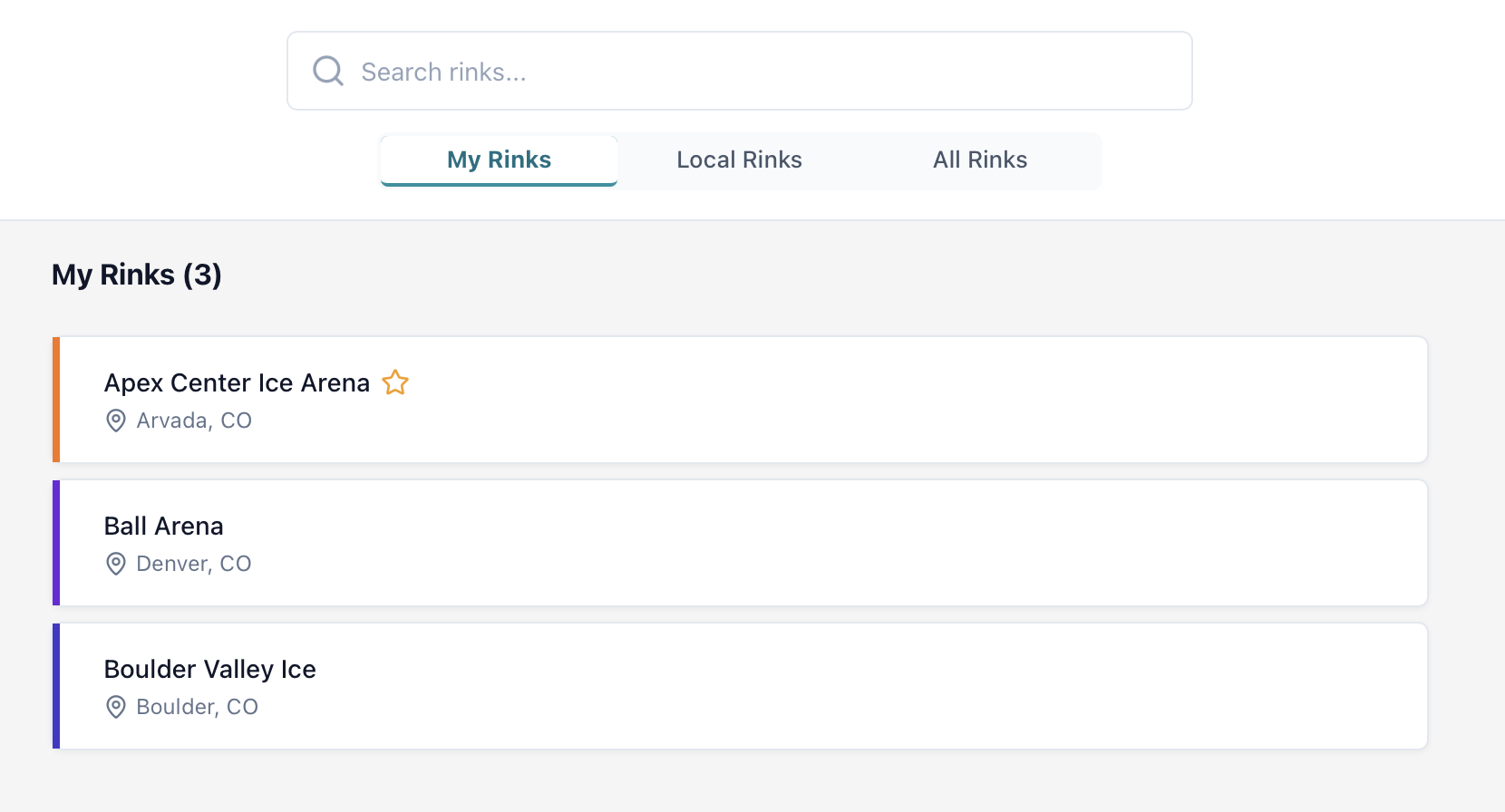Click the blue color bar on Boulder Valley
The width and height of the screenshot is (1505, 812).
[x=56, y=686]
